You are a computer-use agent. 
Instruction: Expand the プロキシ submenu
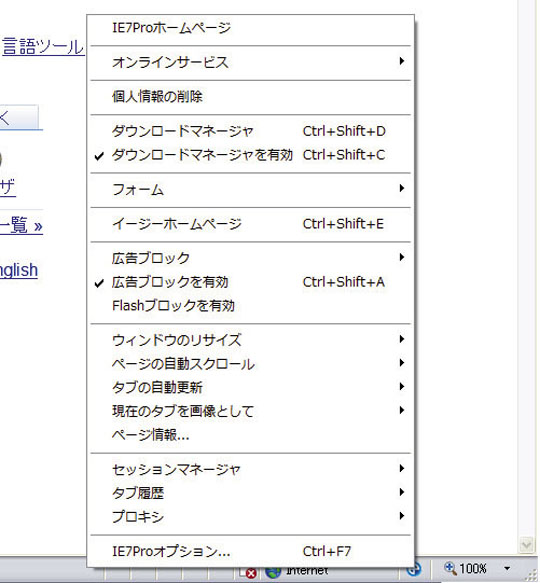click(250, 517)
